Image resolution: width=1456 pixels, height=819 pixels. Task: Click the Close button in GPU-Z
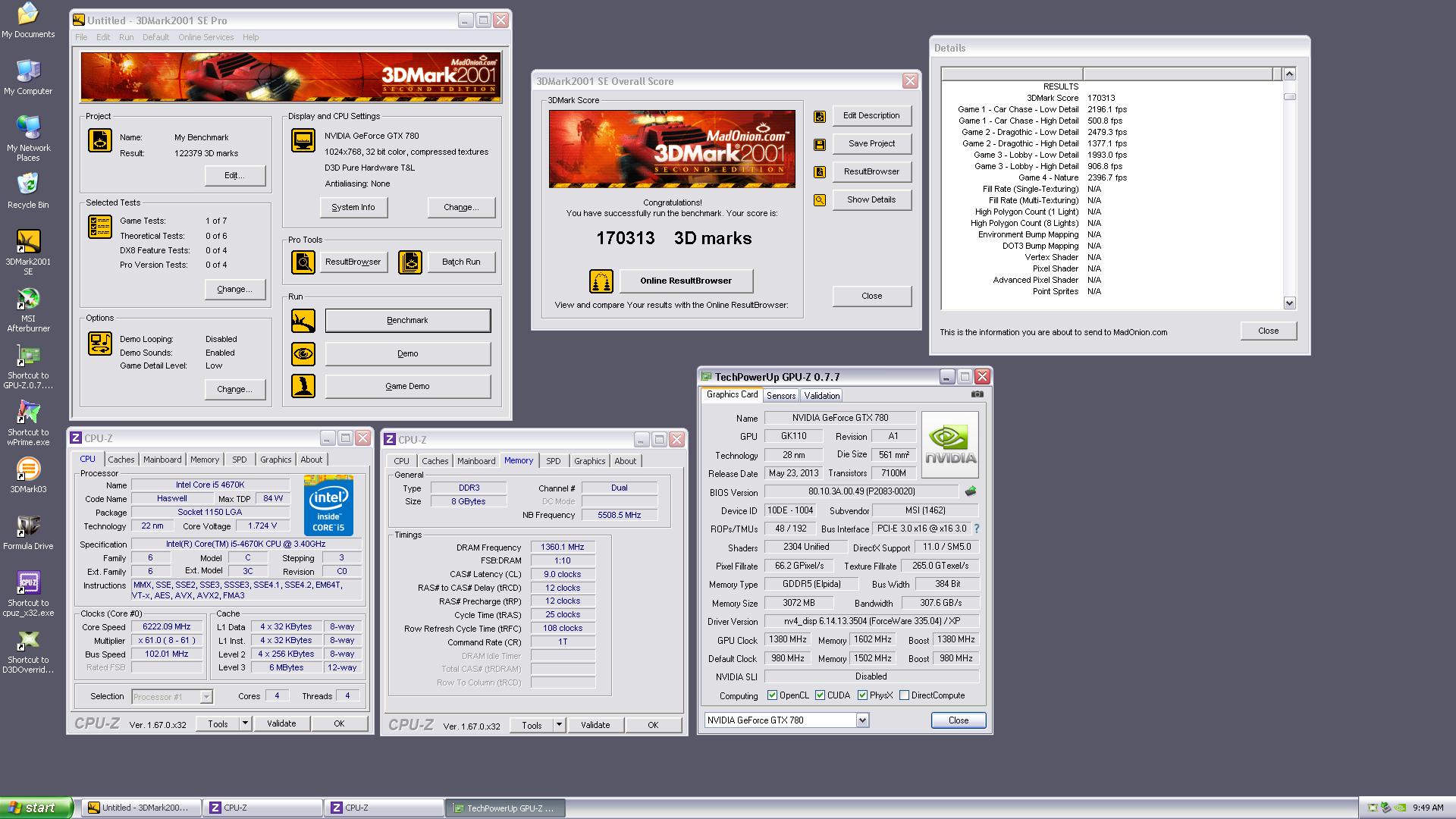[x=959, y=720]
